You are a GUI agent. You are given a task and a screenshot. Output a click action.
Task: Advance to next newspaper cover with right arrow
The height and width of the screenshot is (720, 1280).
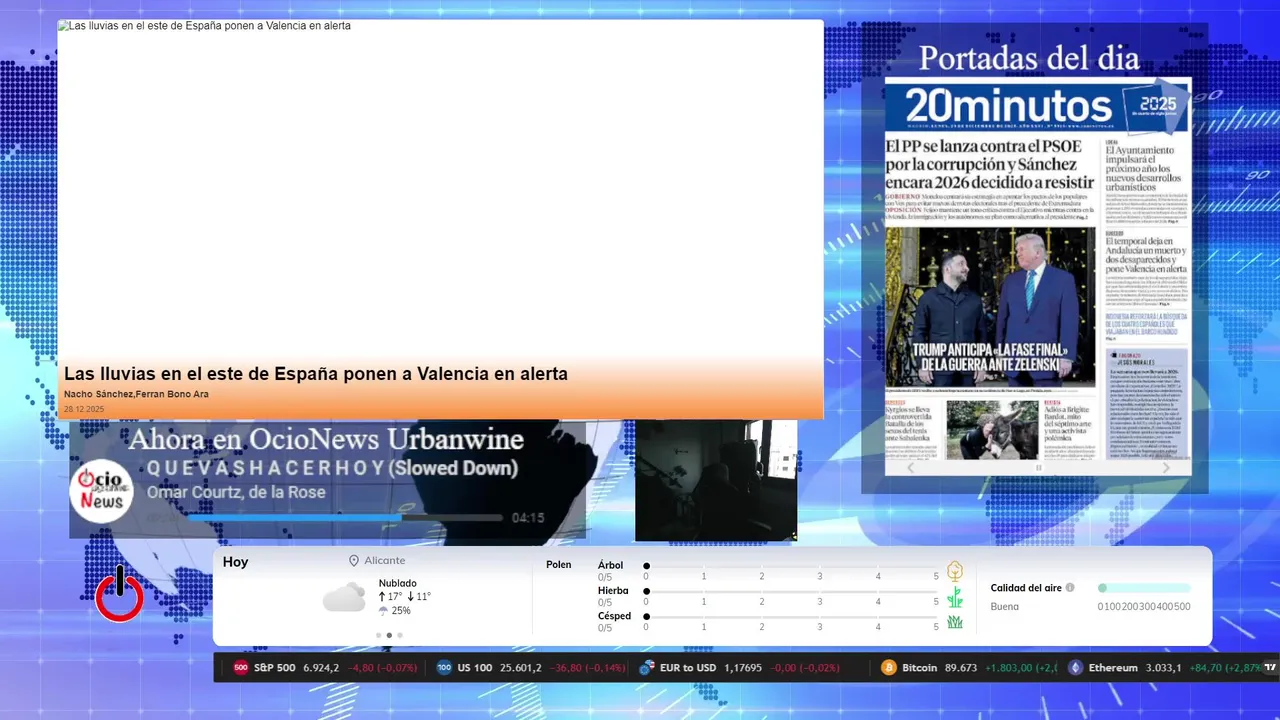[x=1166, y=468]
